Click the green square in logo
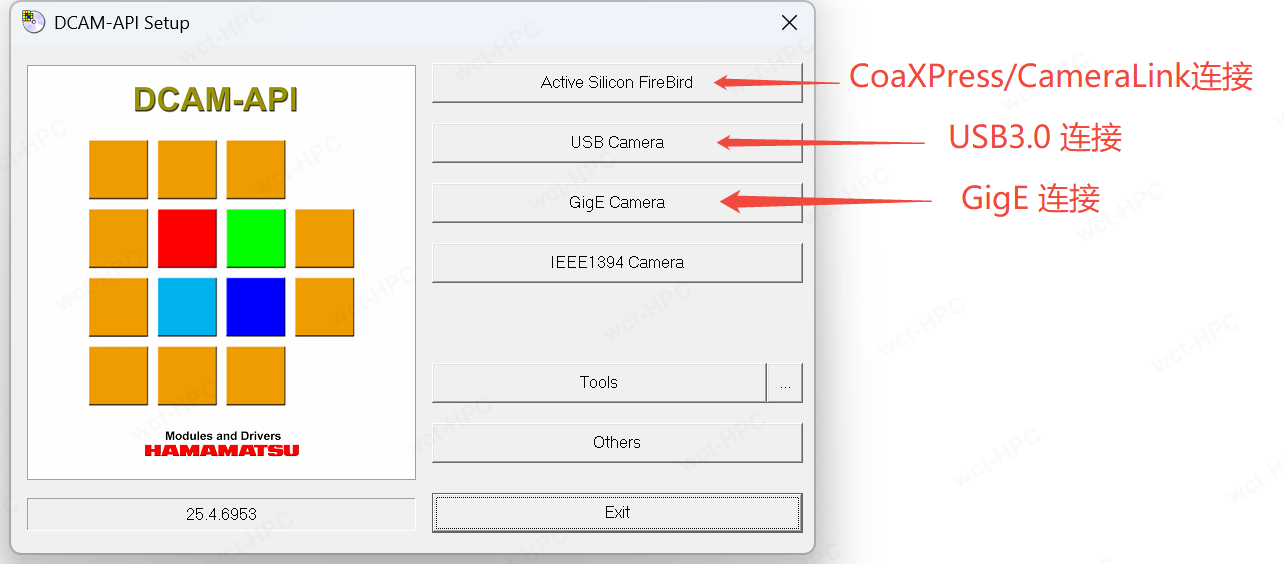 (x=256, y=239)
